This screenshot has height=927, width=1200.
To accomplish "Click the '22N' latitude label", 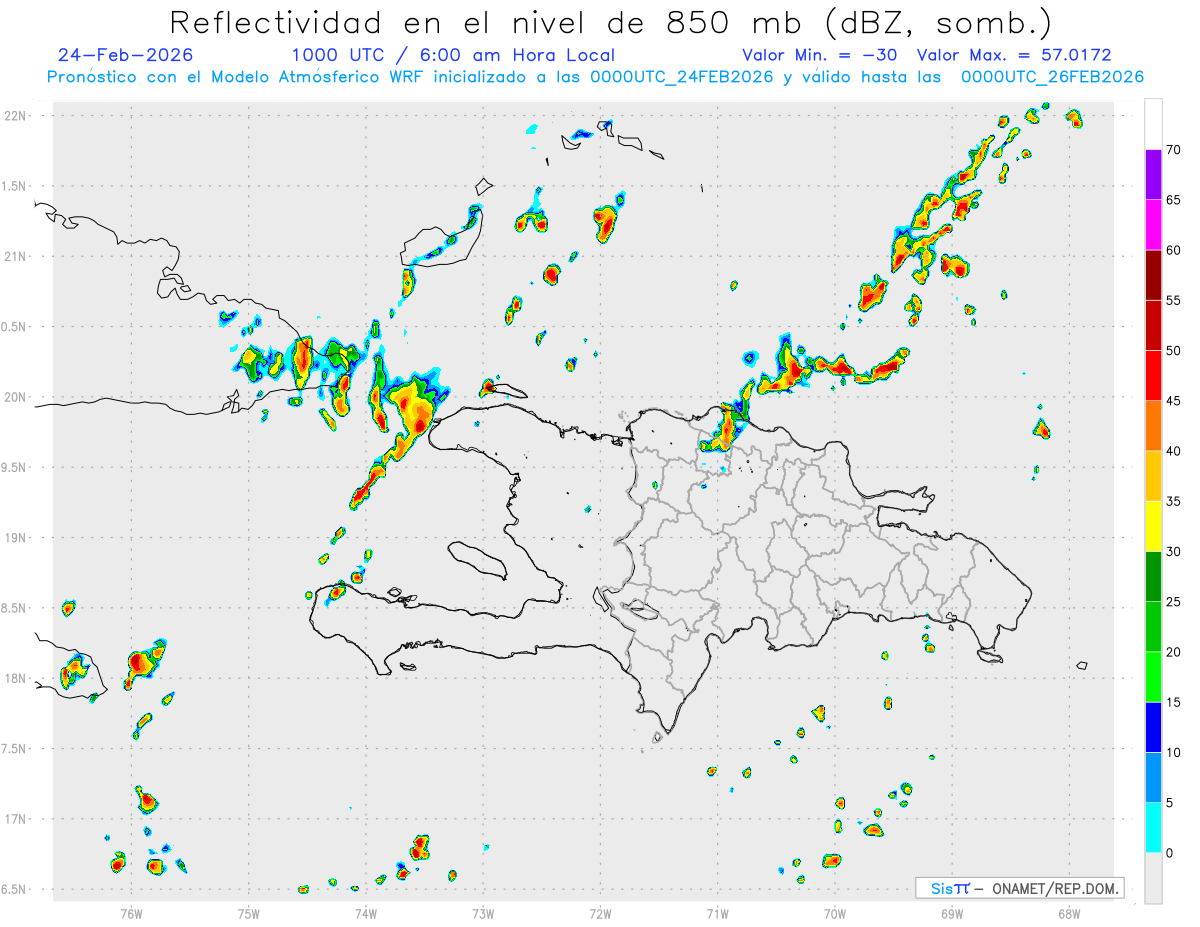I will 15,116.
